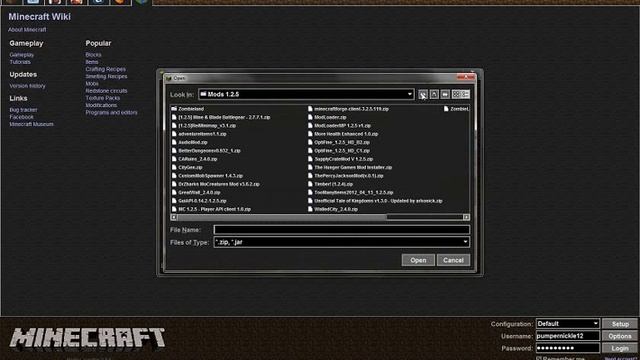Go up one folder level in Open dialog

(423, 94)
